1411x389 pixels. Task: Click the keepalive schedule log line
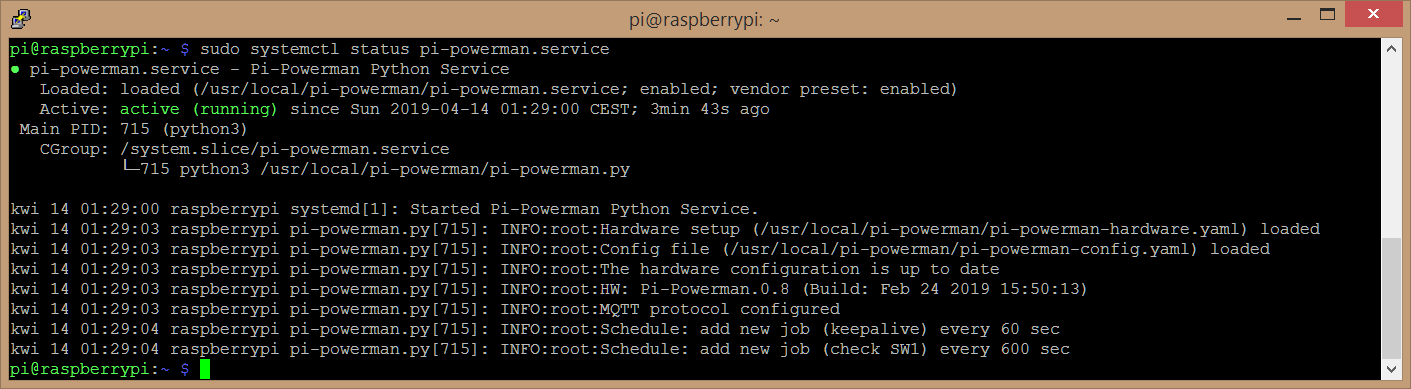coord(535,330)
